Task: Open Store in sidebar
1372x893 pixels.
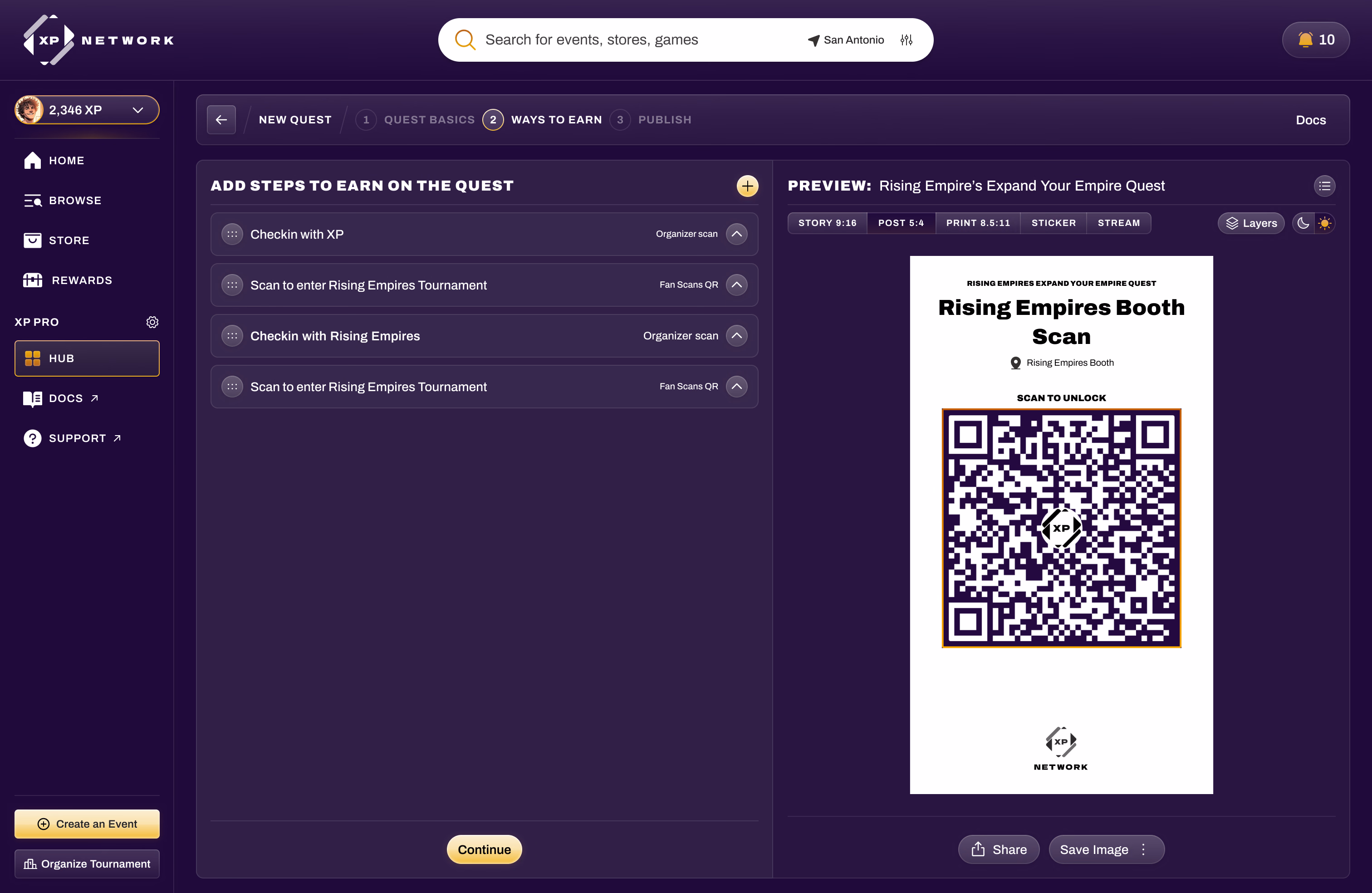Action: click(x=57, y=240)
